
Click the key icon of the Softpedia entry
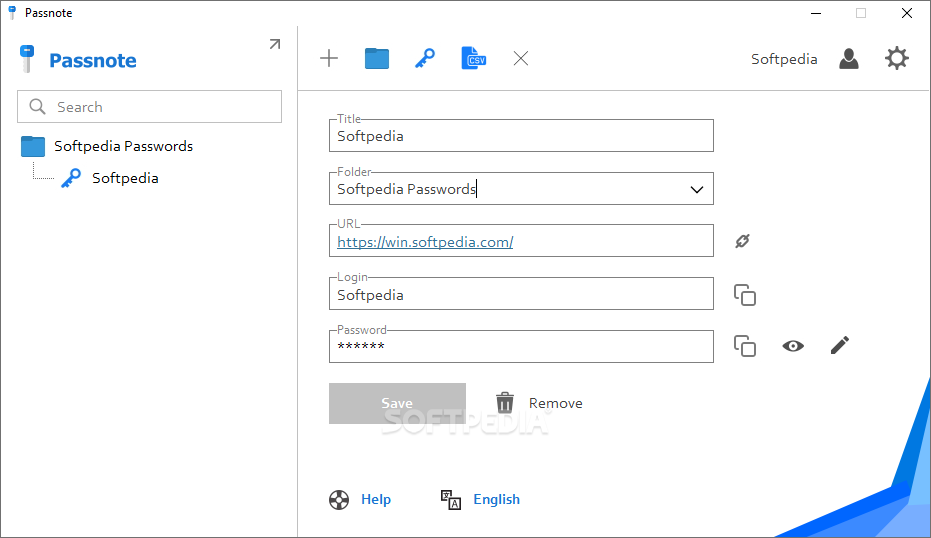[x=71, y=178]
